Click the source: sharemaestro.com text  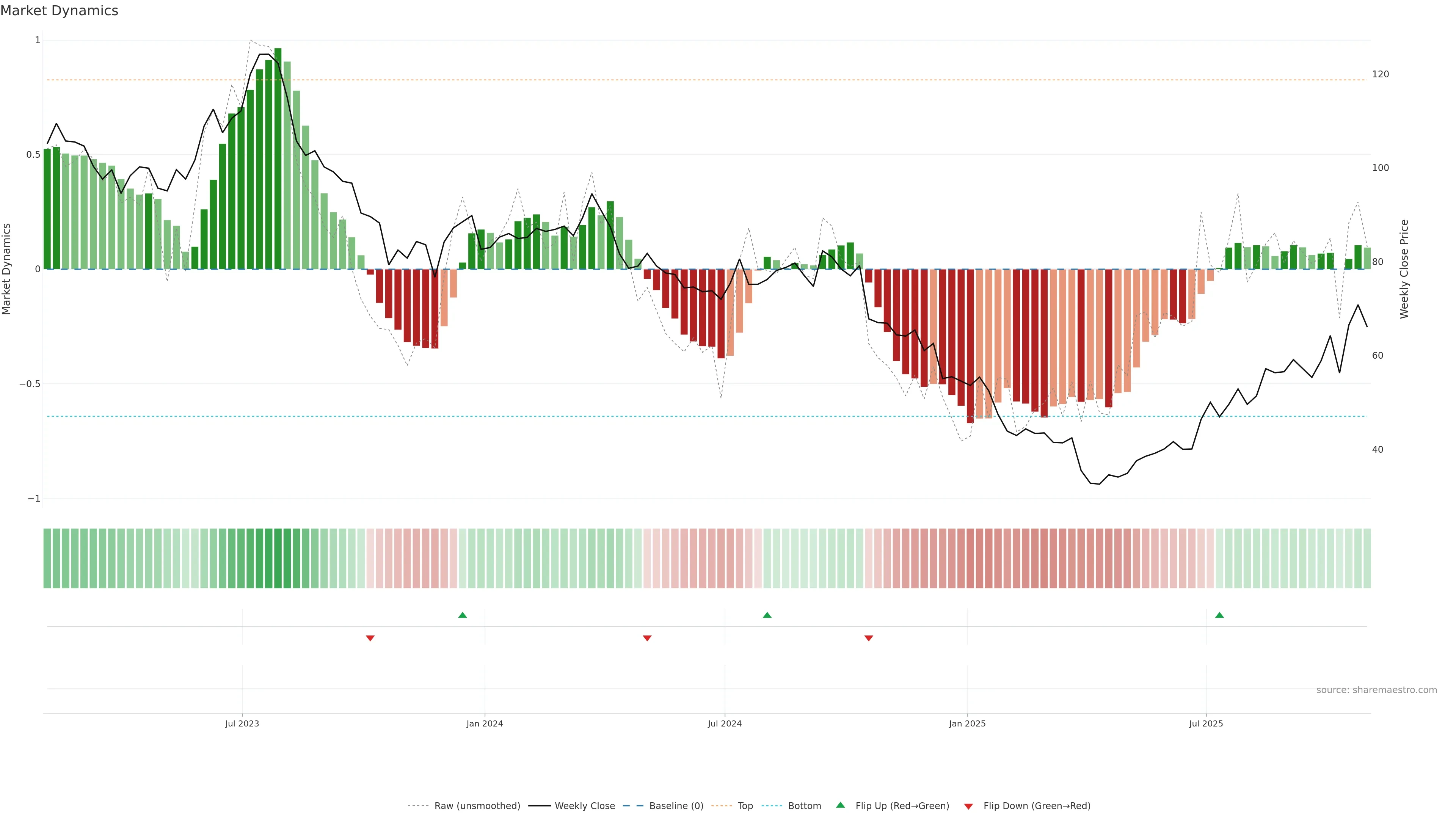pyautogui.click(x=1376, y=690)
